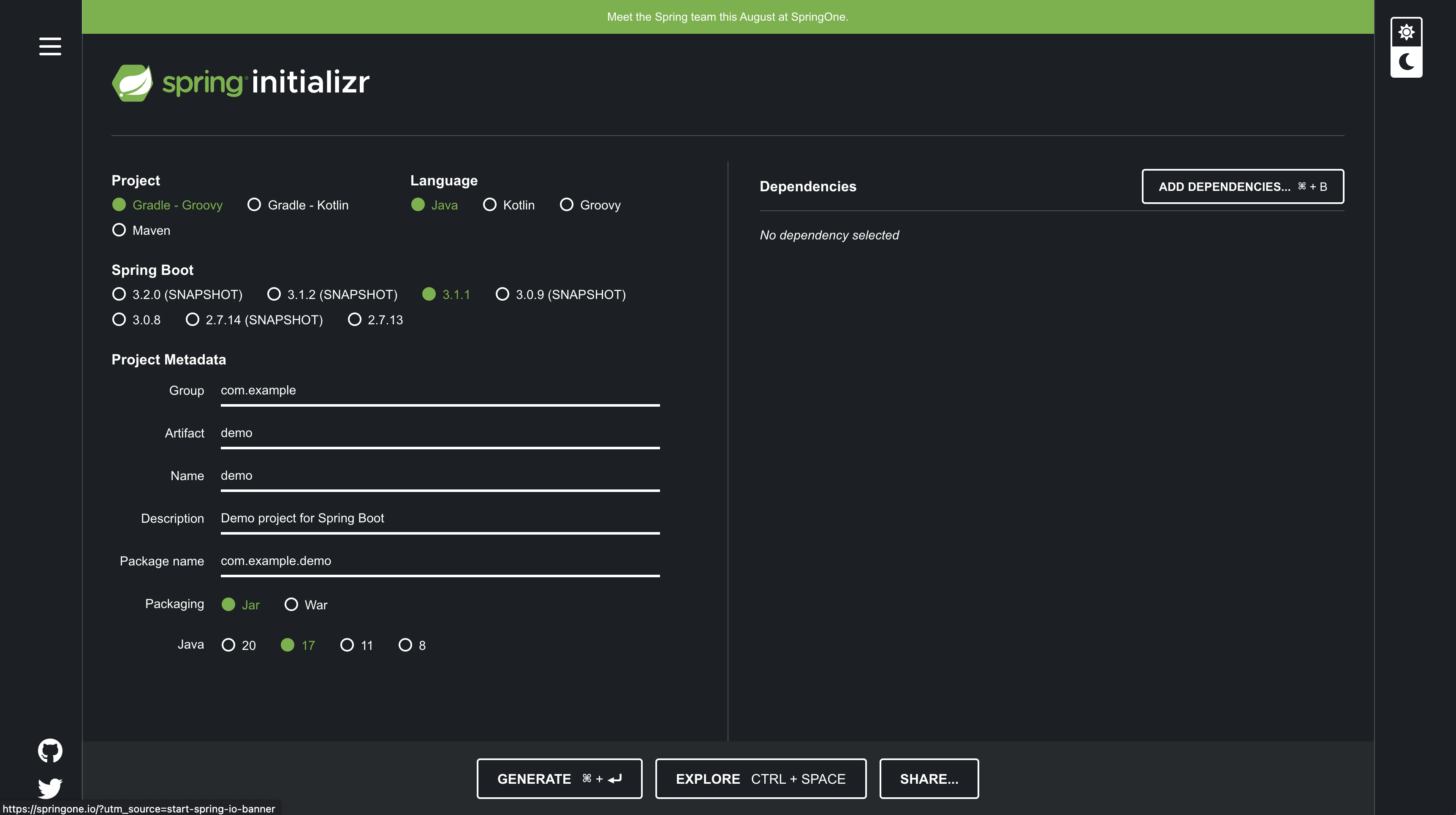Select Kotlin as the language

pyautogui.click(x=490, y=205)
